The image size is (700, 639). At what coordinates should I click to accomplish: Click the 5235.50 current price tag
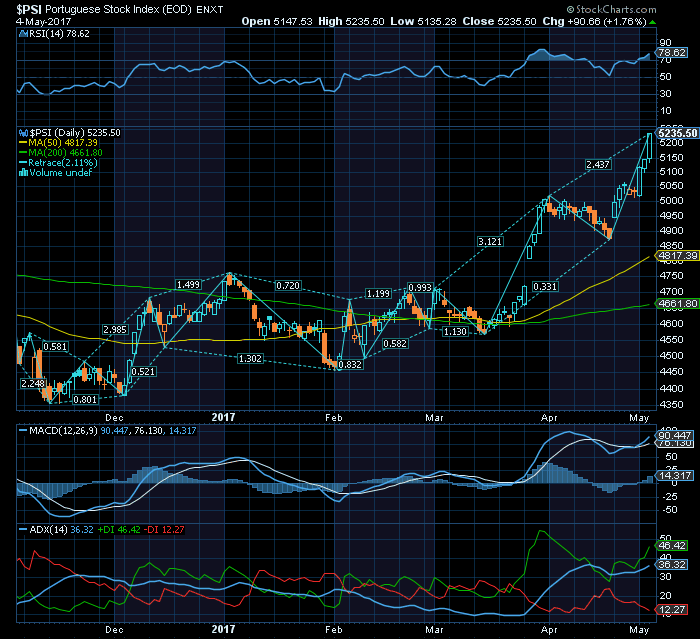point(676,133)
